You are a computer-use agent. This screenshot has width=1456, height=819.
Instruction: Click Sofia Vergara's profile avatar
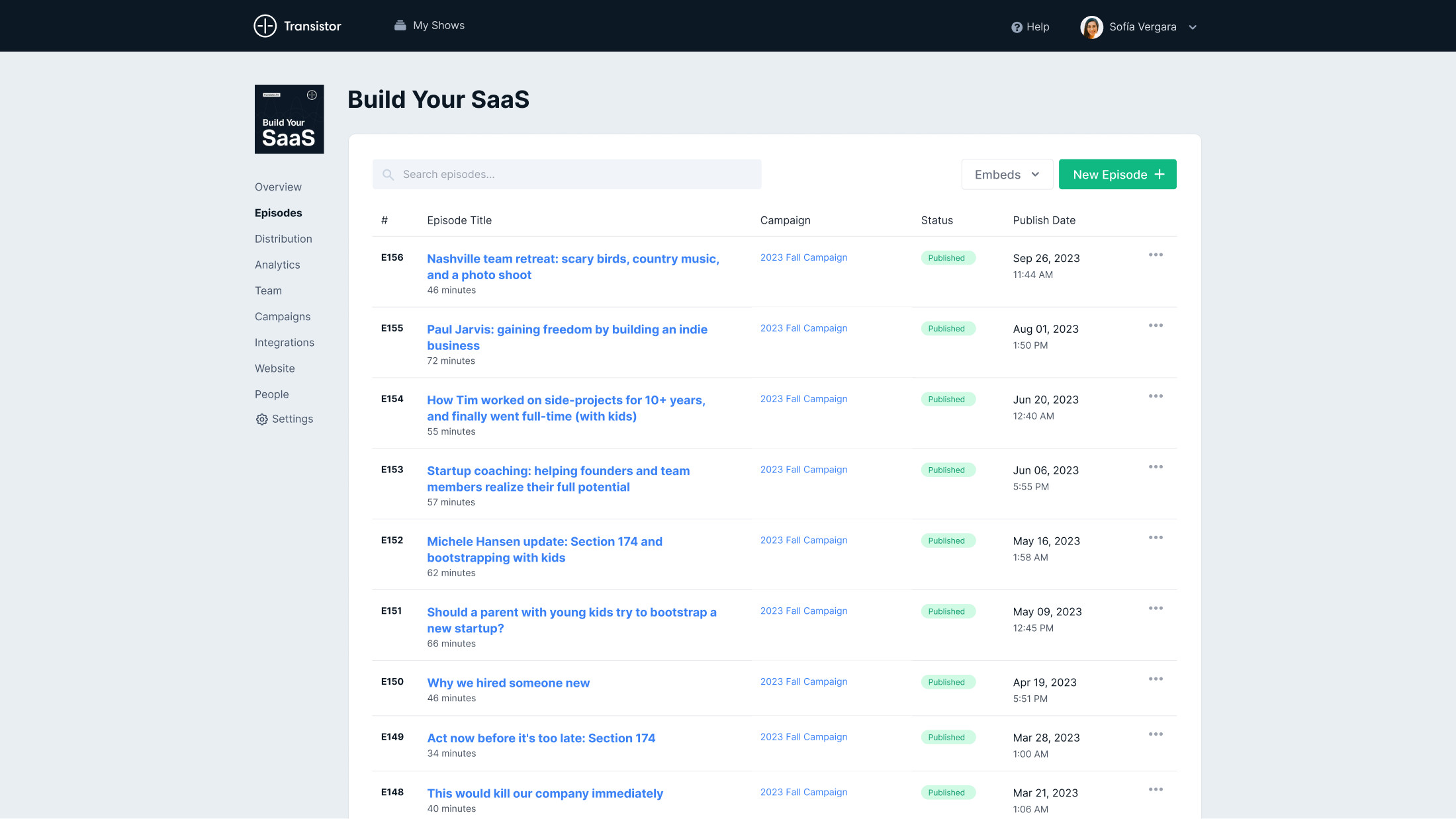click(1091, 27)
